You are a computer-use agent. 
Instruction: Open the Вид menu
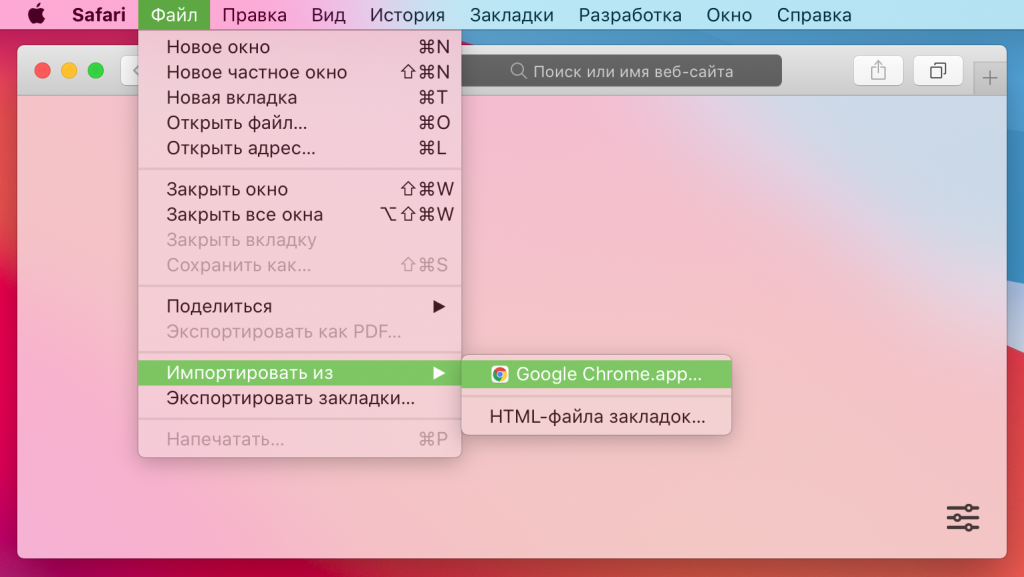(x=328, y=15)
